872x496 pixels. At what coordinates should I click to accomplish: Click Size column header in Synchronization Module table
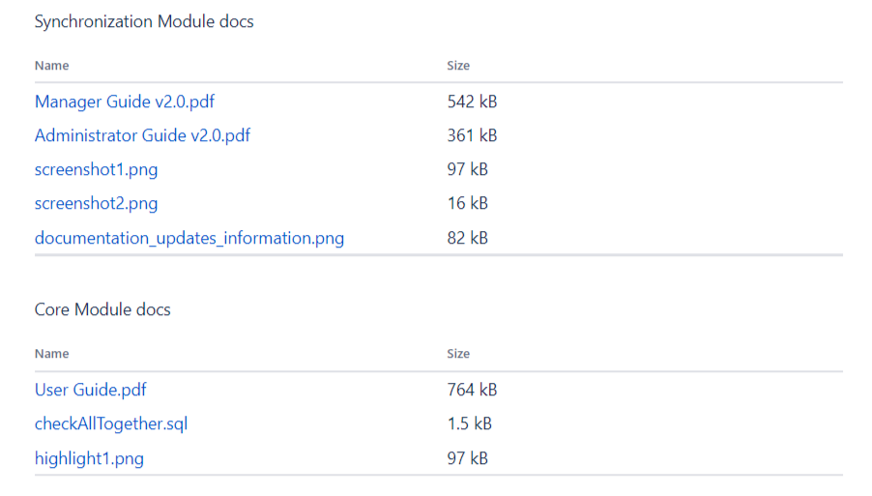[x=458, y=66]
